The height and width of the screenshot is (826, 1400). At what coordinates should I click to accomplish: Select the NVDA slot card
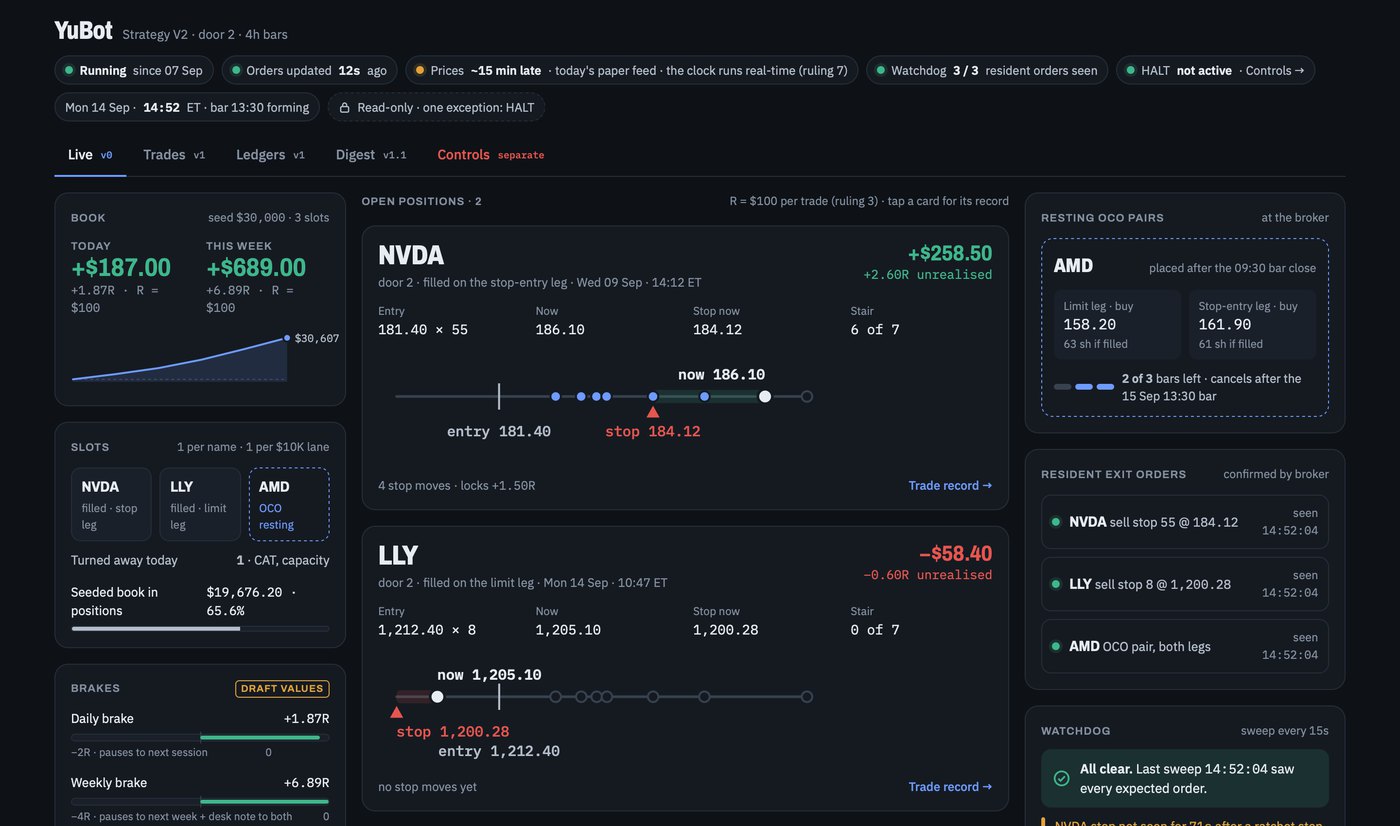coord(111,504)
